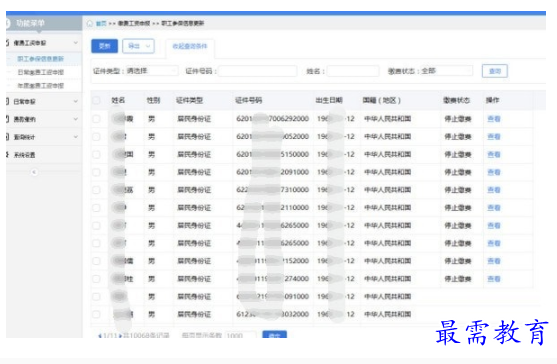Go to next page arrow in pagination
The image size is (557, 364).
coord(120,336)
